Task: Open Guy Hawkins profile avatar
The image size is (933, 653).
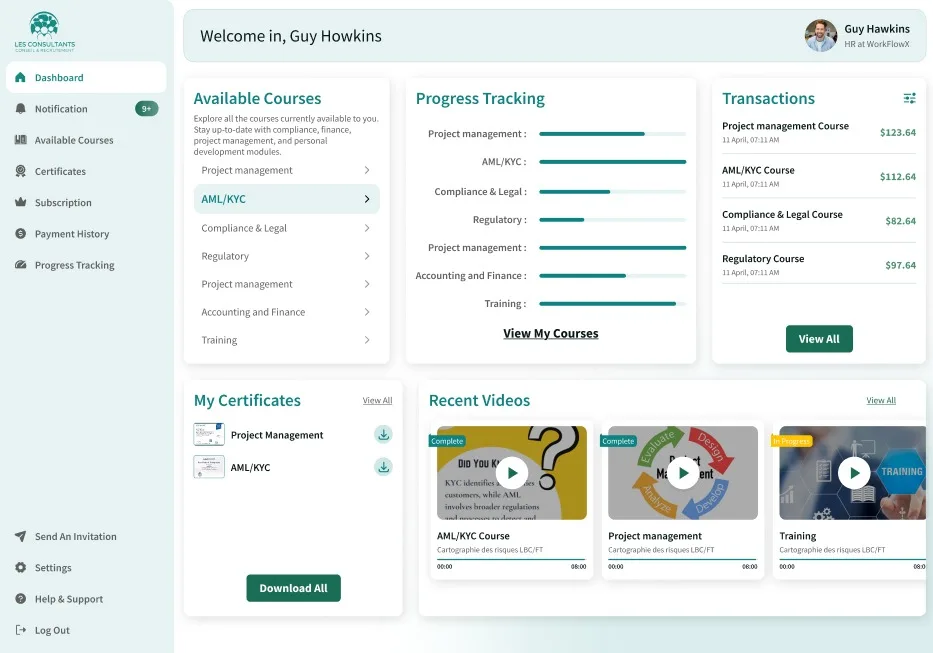Action: click(821, 36)
